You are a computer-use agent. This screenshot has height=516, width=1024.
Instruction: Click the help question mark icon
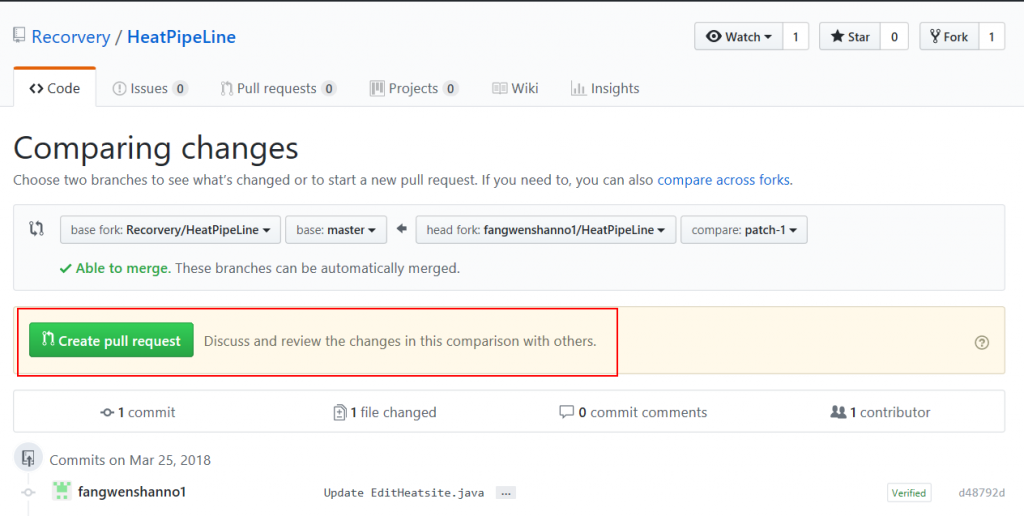(x=982, y=342)
